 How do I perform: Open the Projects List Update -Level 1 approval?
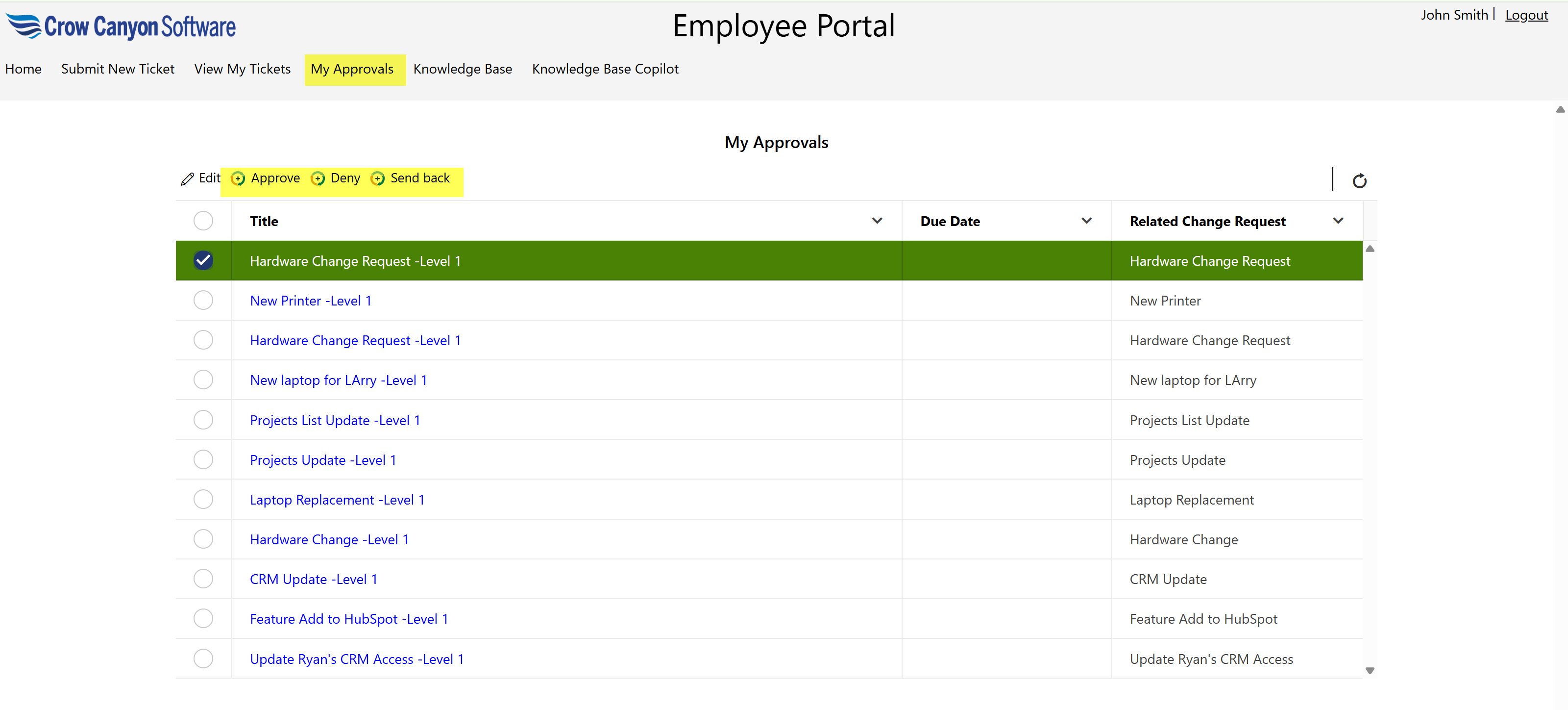click(x=335, y=420)
